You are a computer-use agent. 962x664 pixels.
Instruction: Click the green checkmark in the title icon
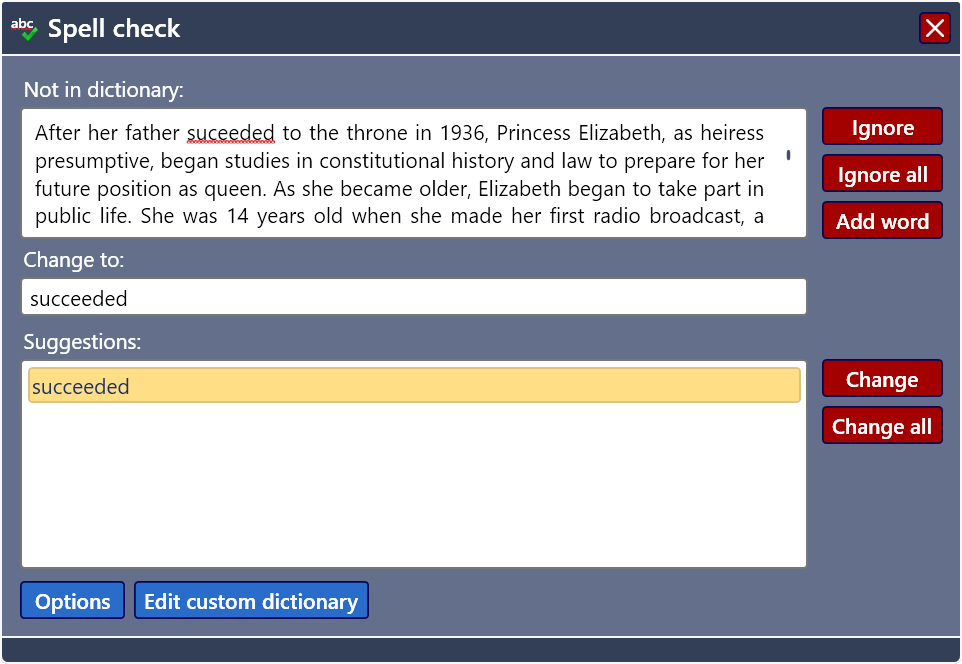click(28, 33)
